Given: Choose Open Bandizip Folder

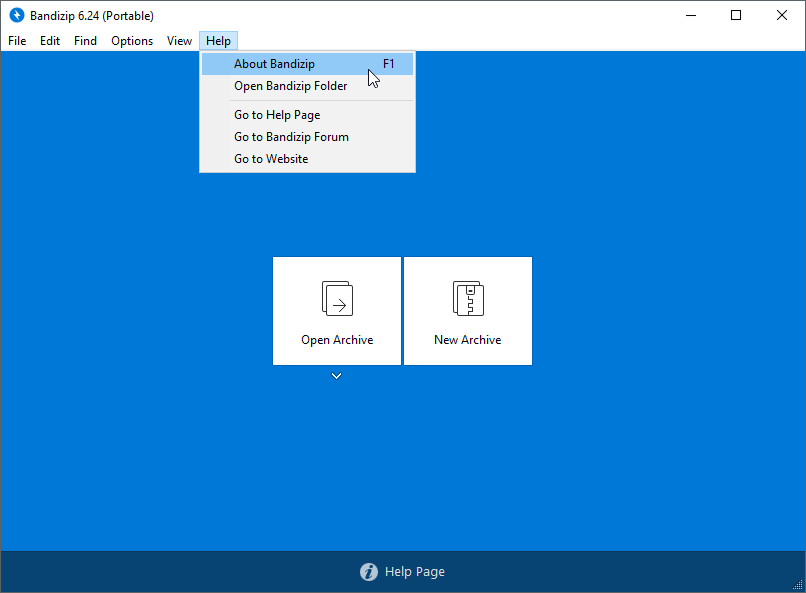Looking at the screenshot, I should click(x=307, y=86).
